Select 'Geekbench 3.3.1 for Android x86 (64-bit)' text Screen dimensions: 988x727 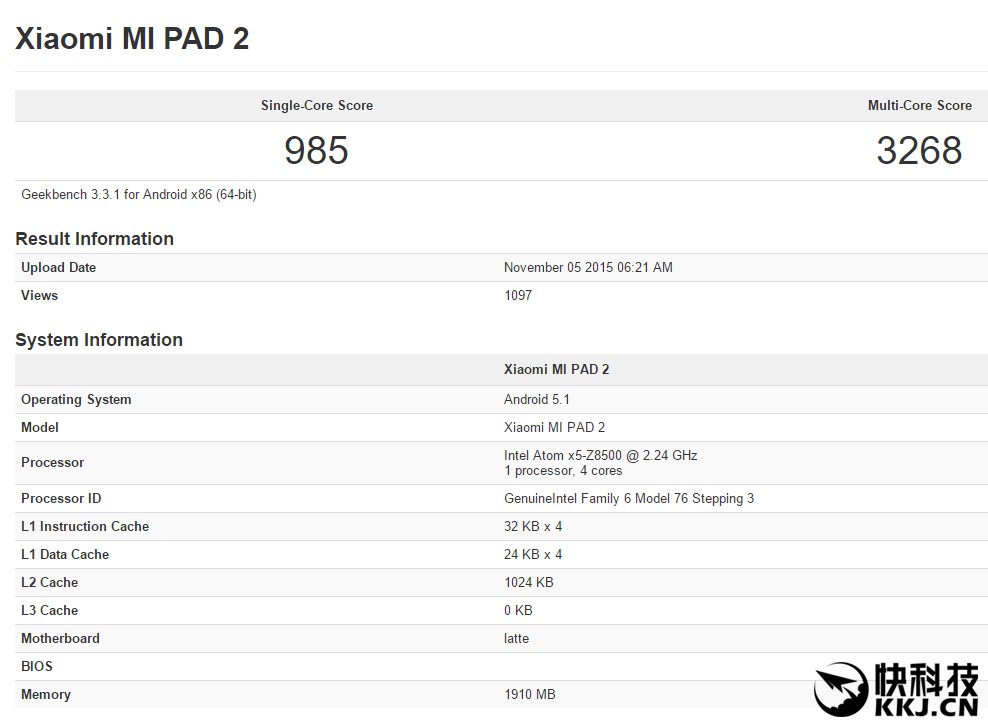tap(139, 195)
